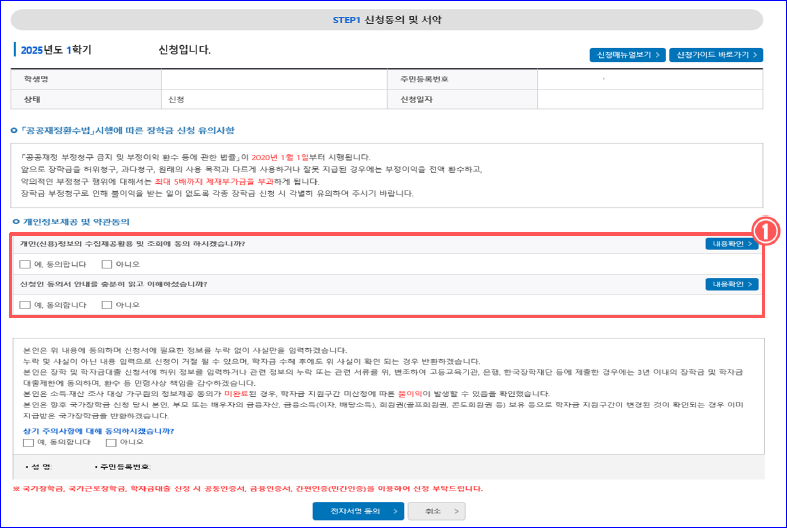787x528 pixels.
Task: Check '아니오' under 상기 주의사항 question
Action: click(111, 442)
